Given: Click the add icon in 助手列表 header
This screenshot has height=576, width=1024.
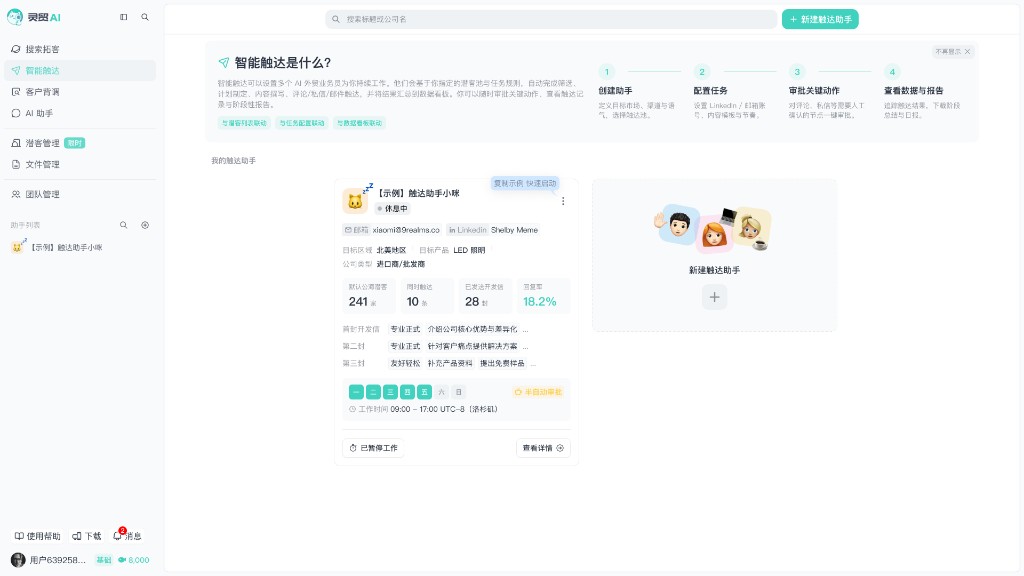Looking at the screenshot, I should [x=145, y=225].
